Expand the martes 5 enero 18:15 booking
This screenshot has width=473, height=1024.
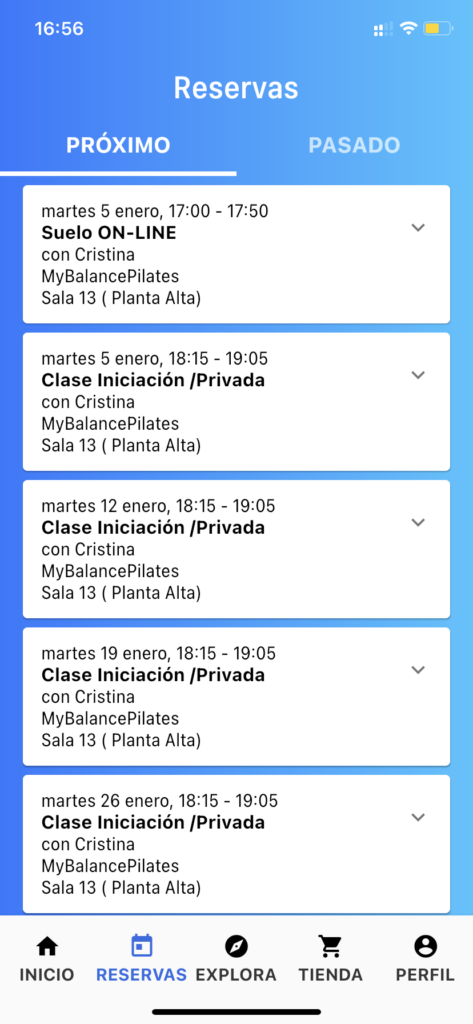point(418,375)
